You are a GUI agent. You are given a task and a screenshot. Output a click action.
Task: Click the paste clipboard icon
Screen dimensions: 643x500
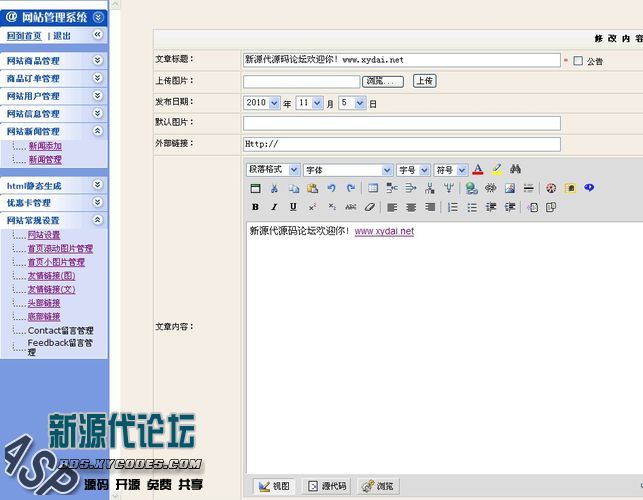312,188
